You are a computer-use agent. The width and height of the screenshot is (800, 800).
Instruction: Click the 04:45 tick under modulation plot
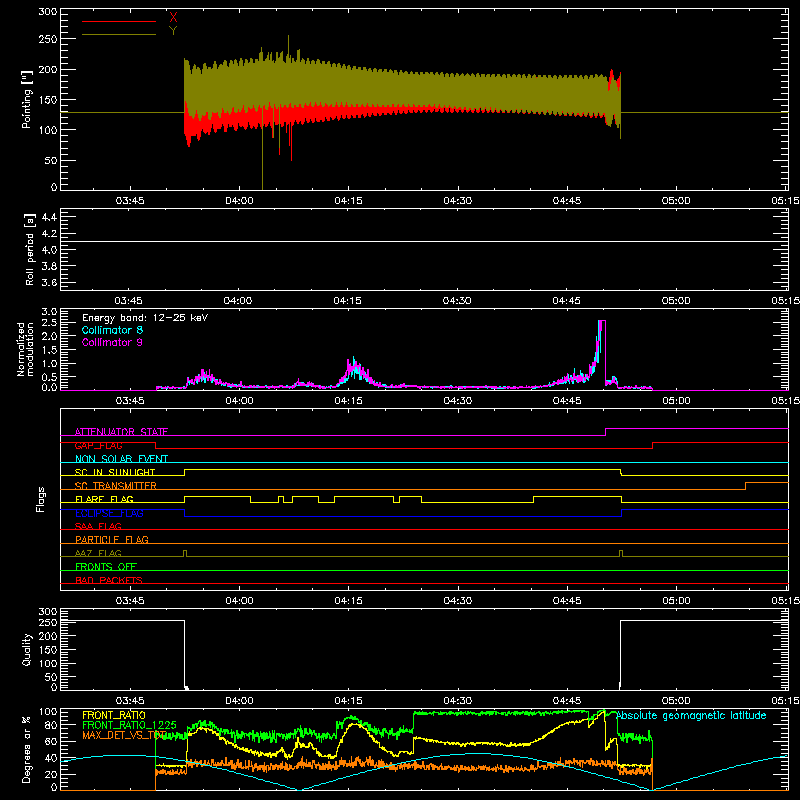(567, 401)
